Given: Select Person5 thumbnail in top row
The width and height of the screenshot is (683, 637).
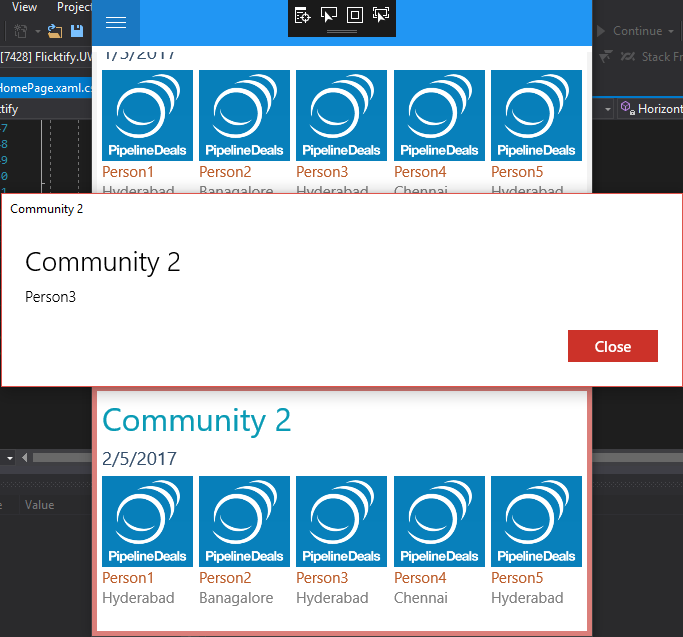Looking at the screenshot, I should 536,115.
